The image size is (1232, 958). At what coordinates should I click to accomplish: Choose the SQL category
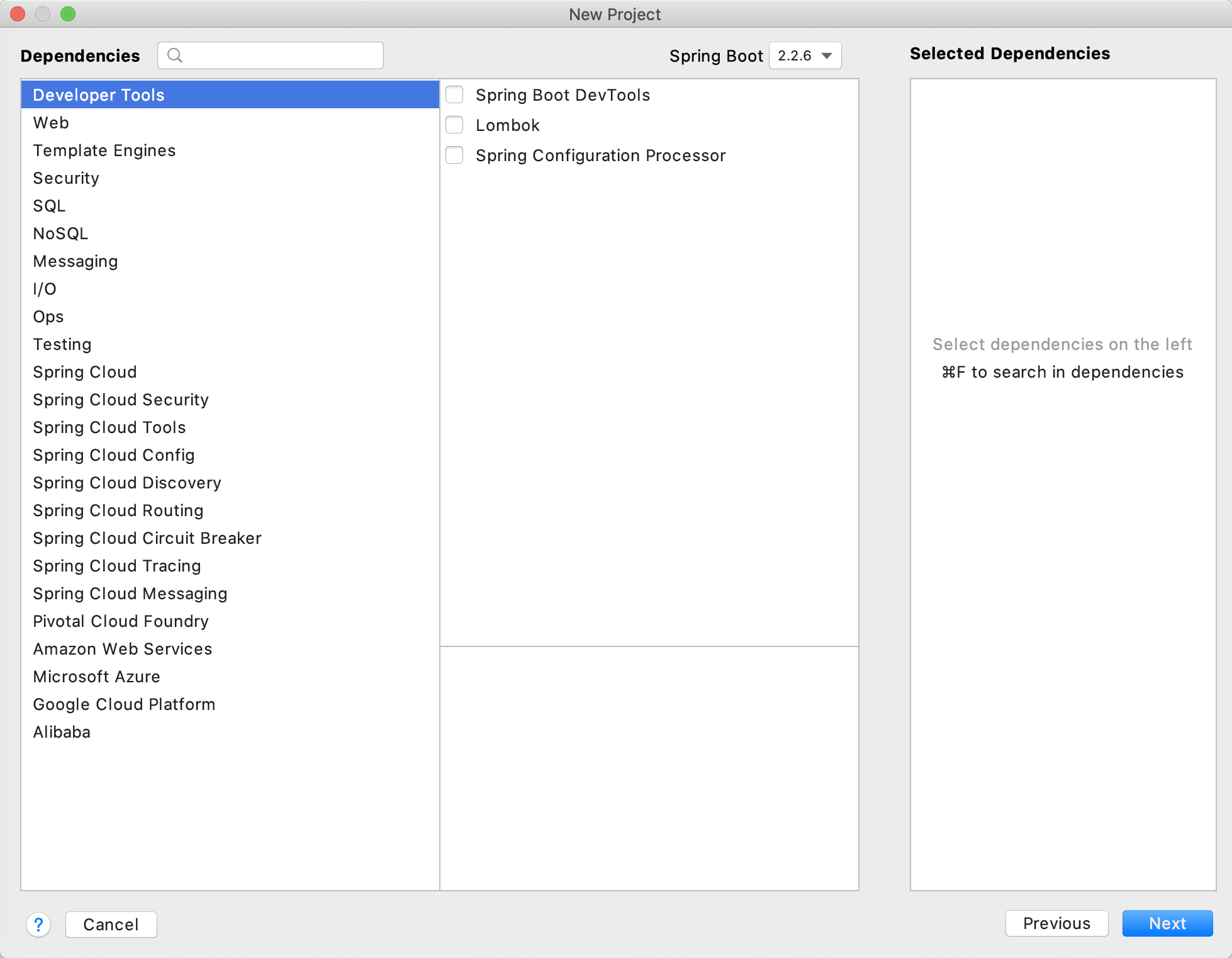coord(49,206)
